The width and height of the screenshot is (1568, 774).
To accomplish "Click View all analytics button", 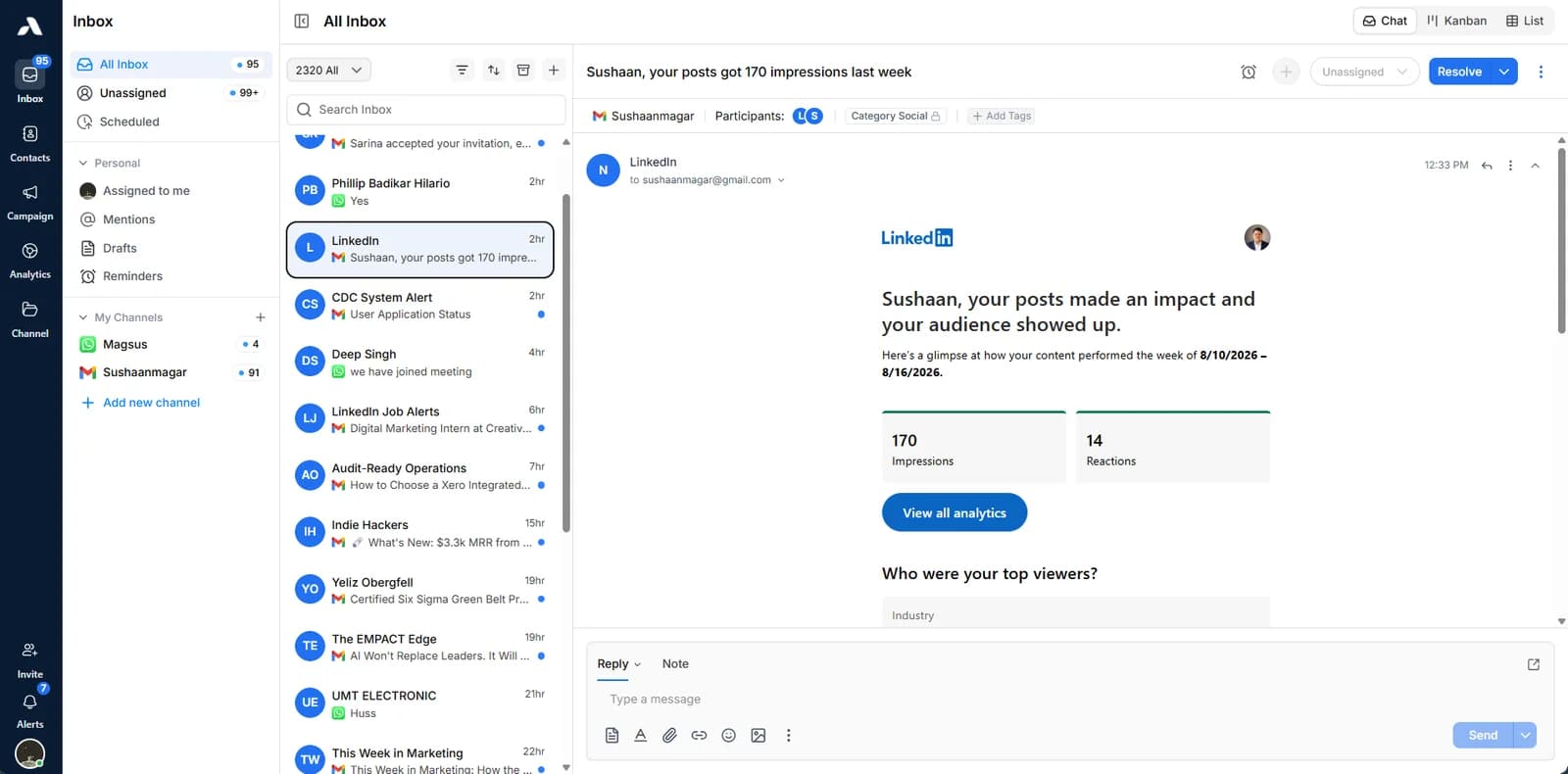I will (x=955, y=512).
